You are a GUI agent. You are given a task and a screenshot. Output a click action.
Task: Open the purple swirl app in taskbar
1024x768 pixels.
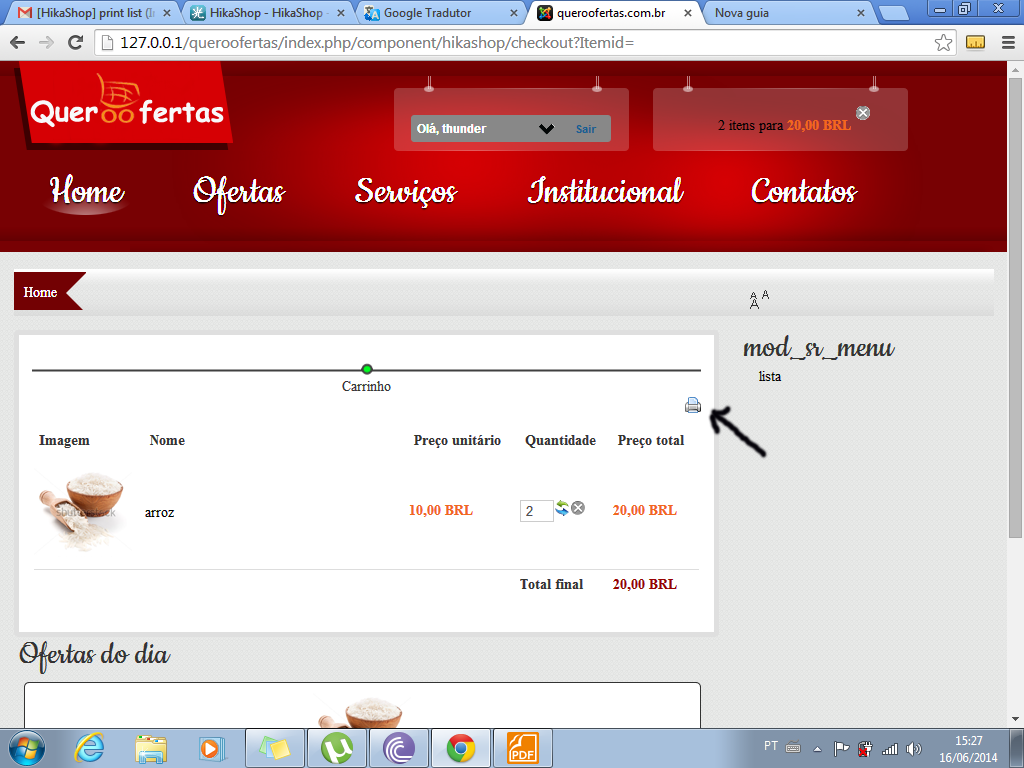tap(398, 748)
